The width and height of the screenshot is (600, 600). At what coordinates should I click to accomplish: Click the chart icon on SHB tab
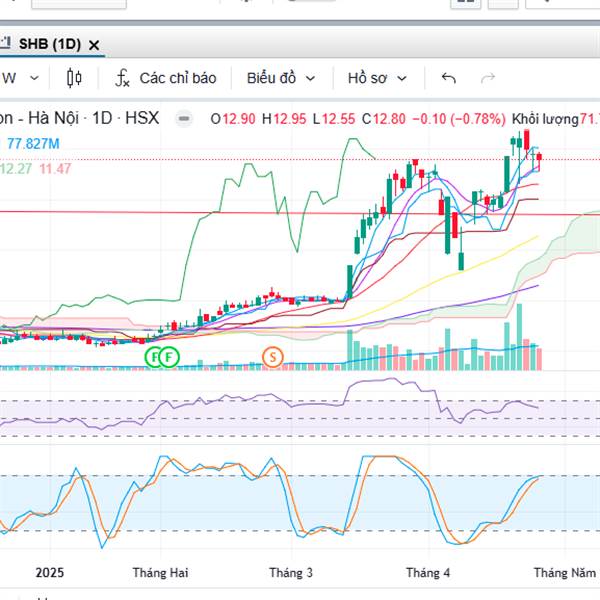(5, 42)
